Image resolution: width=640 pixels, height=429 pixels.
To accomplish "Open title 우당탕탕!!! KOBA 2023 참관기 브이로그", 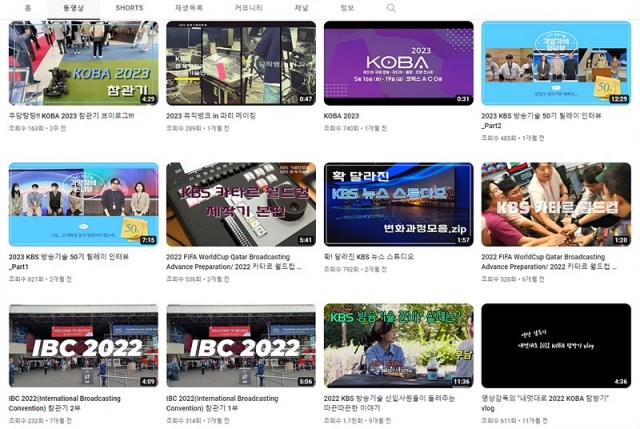I will [71, 116].
